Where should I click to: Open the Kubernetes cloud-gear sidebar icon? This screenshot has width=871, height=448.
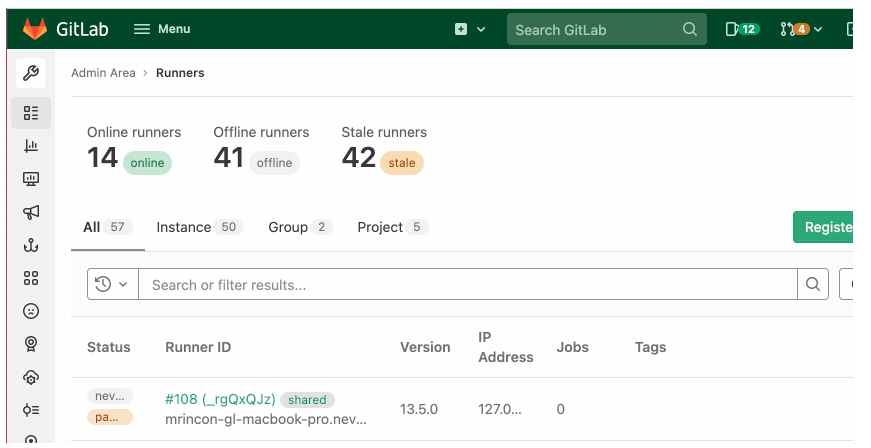coord(31,377)
